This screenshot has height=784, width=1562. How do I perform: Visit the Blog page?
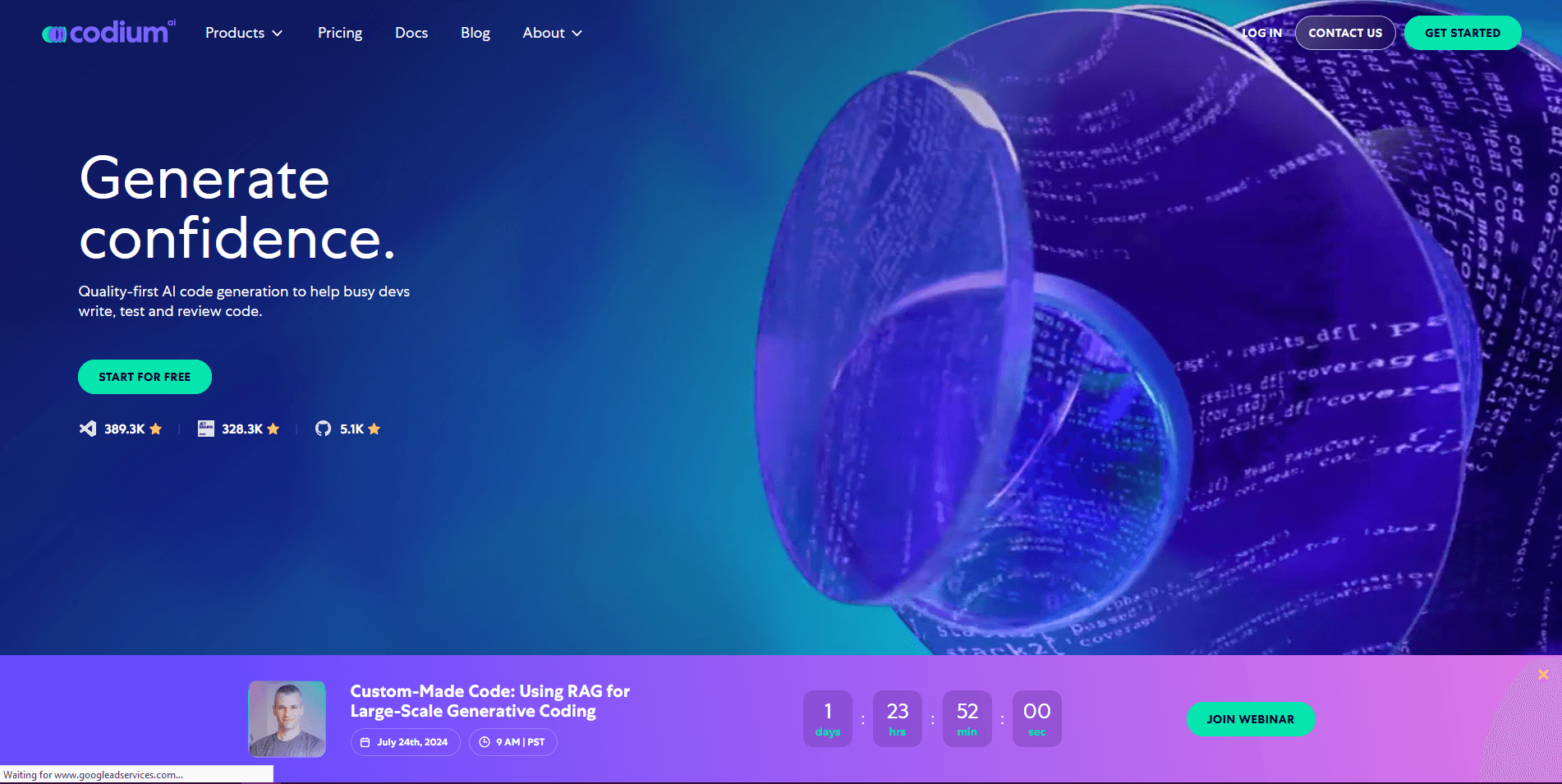pyautogui.click(x=475, y=33)
